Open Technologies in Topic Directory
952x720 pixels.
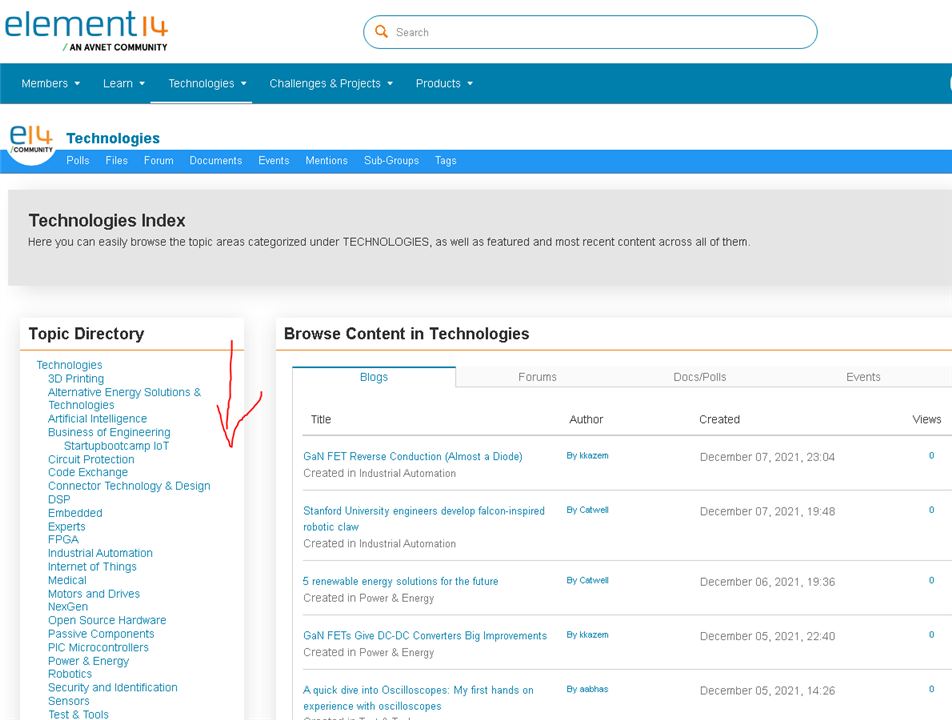tap(69, 365)
